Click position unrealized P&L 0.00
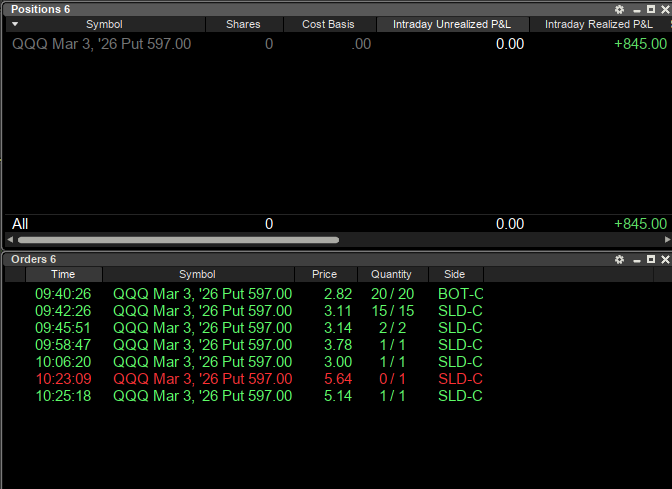The height and width of the screenshot is (489, 672). 510,44
